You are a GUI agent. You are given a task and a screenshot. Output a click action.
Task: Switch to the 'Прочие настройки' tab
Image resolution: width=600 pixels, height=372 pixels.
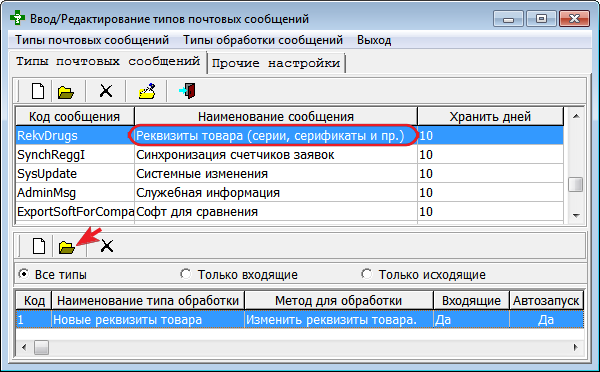[276, 63]
